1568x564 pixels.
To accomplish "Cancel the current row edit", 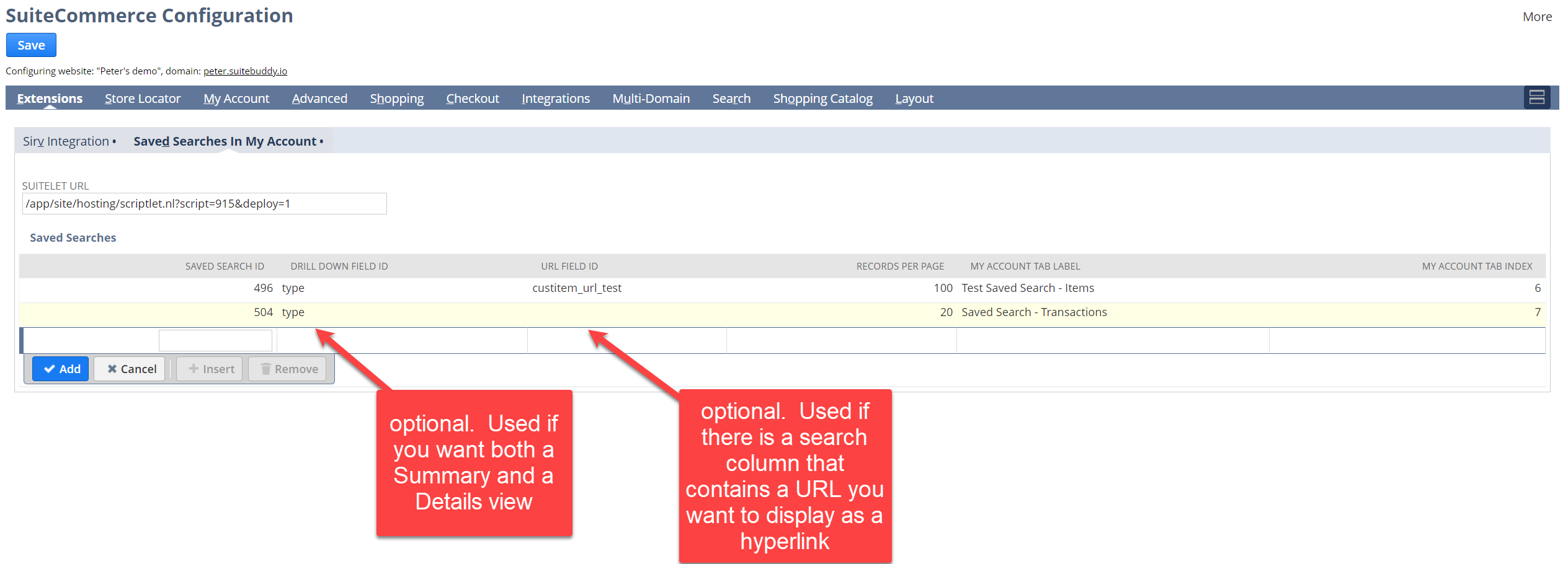I will (x=130, y=369).
